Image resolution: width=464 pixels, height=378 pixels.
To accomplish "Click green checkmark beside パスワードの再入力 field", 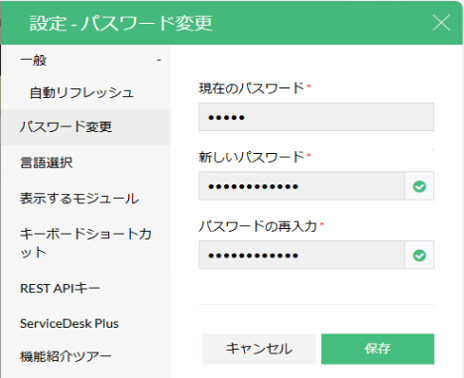I will tap(419, 256).
